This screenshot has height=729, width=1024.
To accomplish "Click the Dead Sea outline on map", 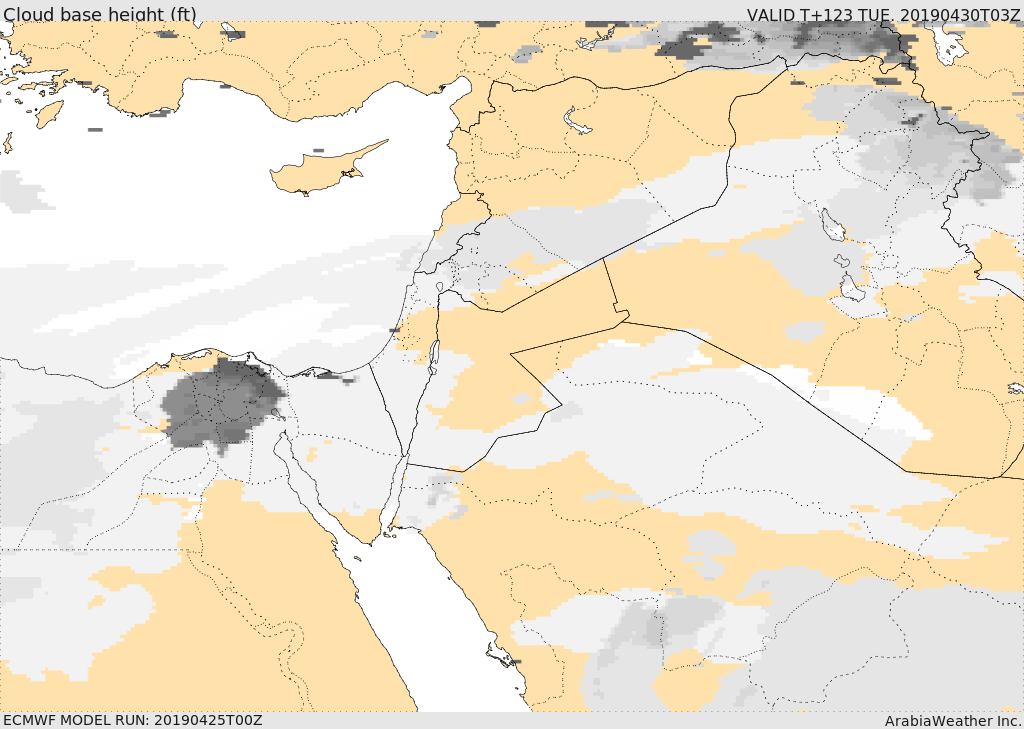I will pos(433,358).
